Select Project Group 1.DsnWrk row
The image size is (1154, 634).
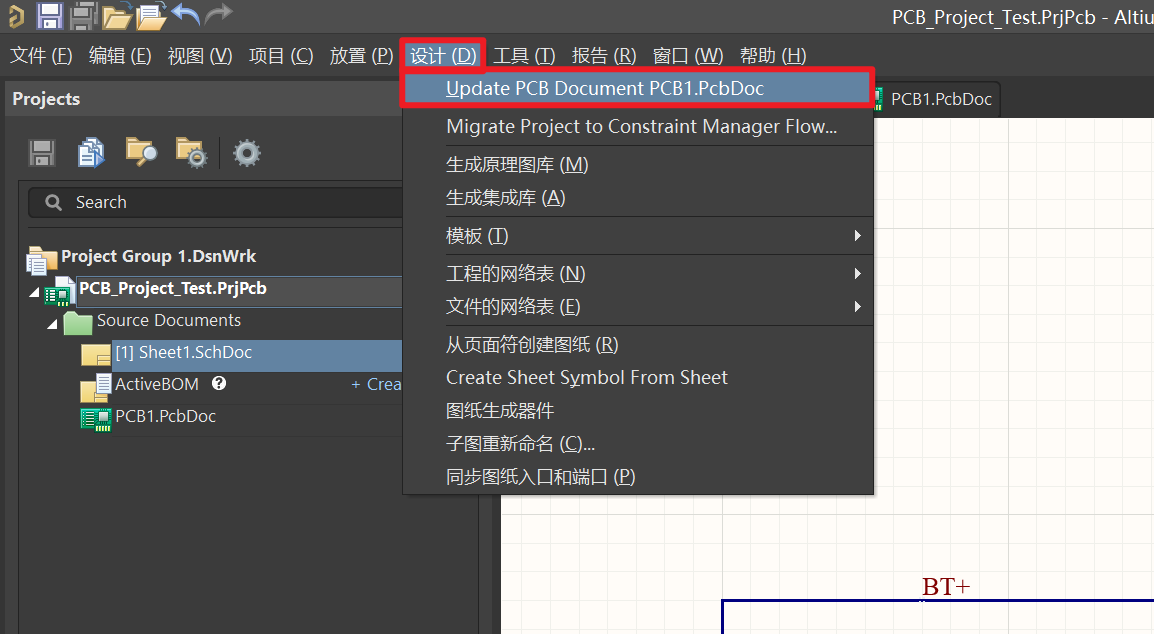[x=158, y=256]
